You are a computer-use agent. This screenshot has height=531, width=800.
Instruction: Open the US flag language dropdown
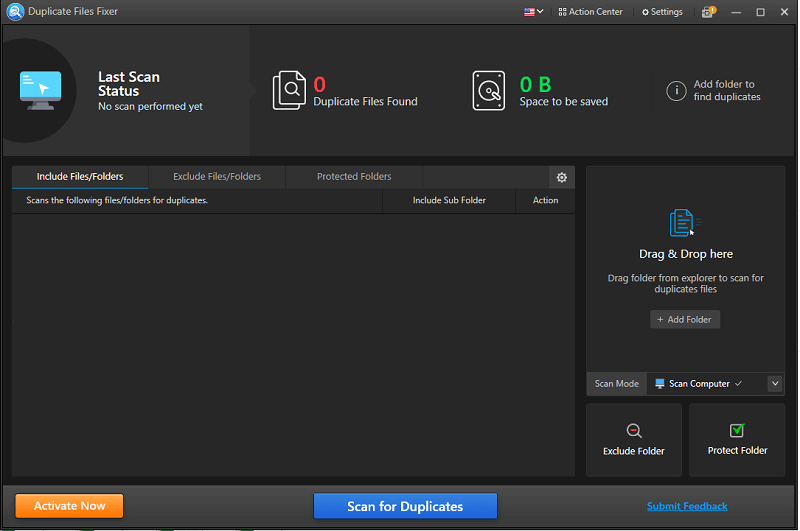(x=534, y=12)
